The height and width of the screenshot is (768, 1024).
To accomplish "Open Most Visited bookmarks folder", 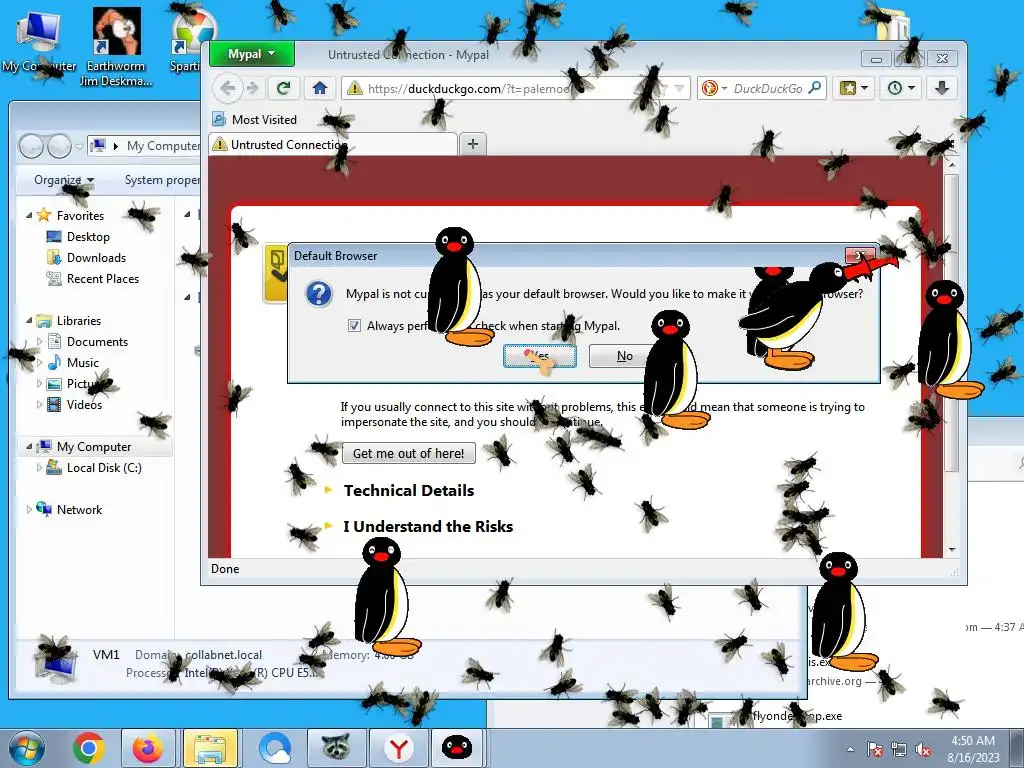I will 255,120.
